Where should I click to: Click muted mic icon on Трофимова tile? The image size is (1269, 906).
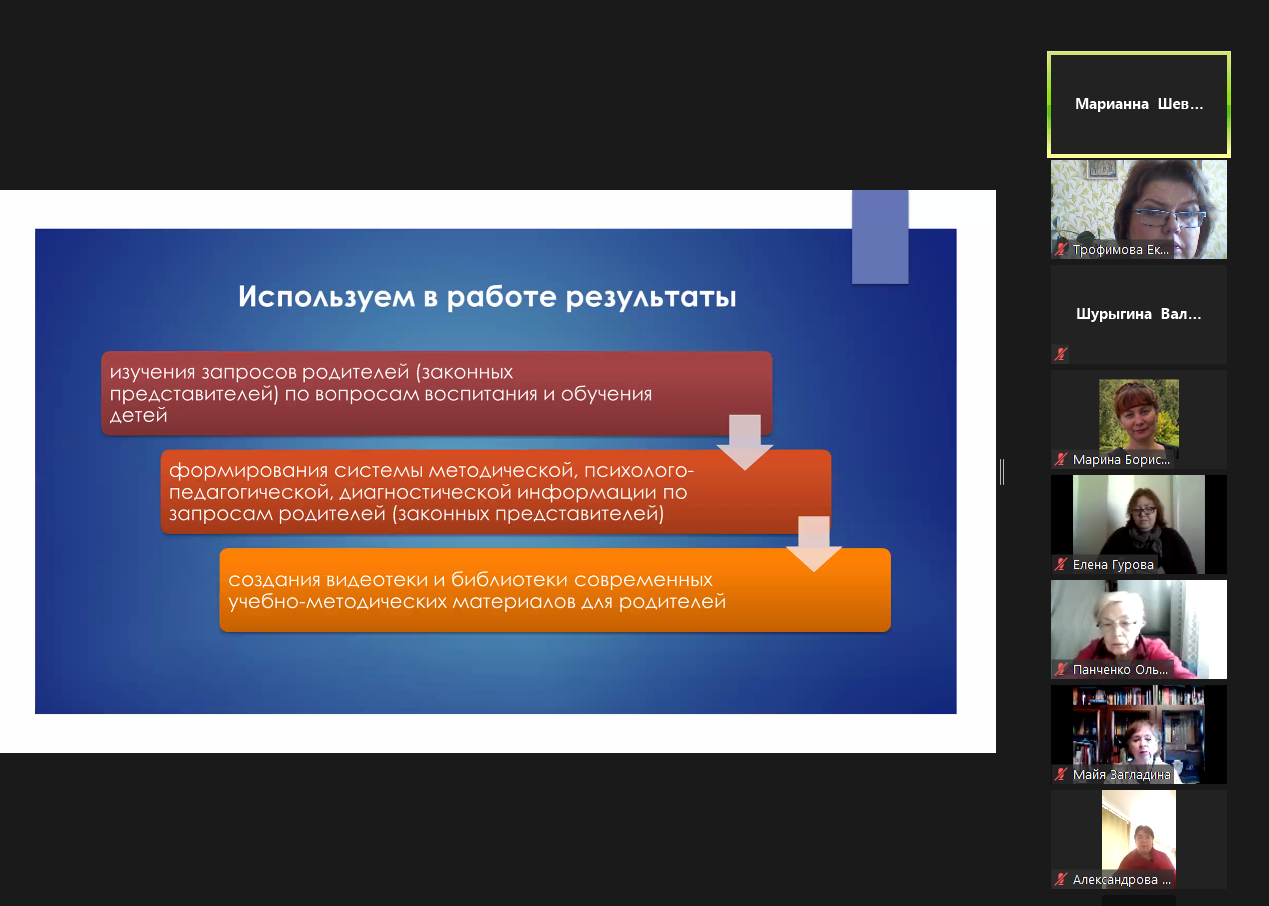pyautogui.click(x=1061, y=250)
